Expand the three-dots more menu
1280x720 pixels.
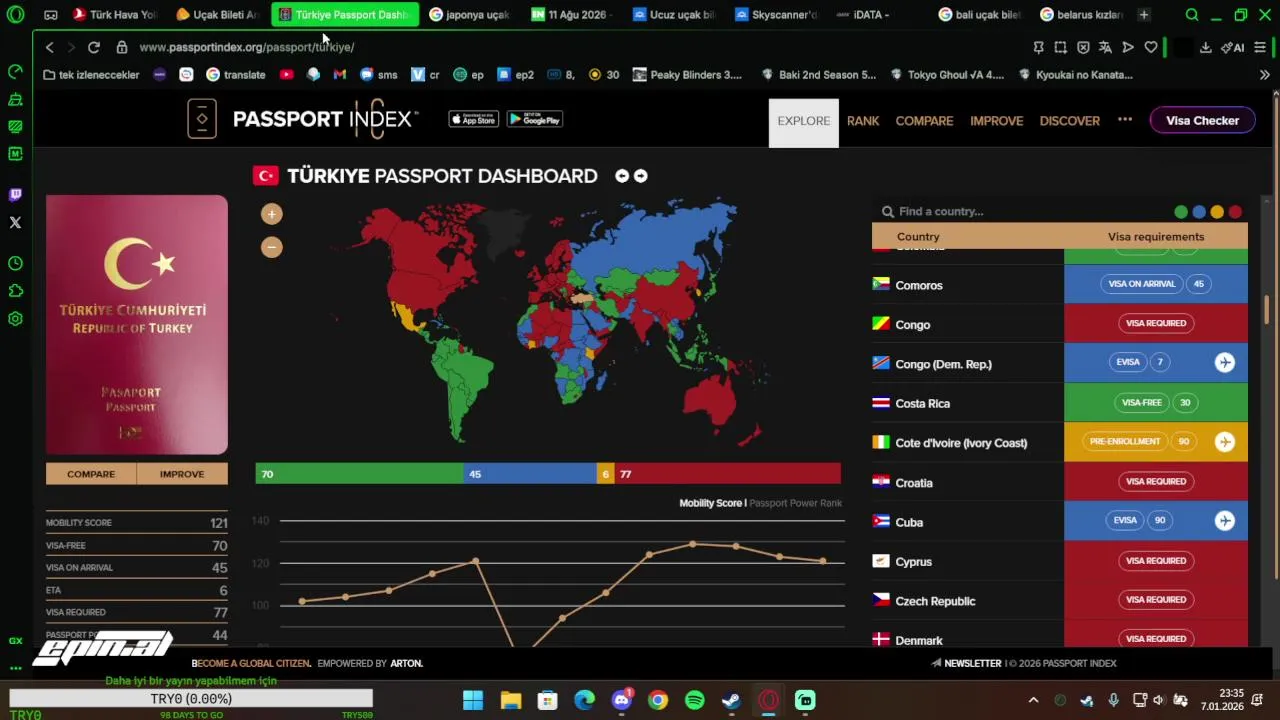point(1125,119)
